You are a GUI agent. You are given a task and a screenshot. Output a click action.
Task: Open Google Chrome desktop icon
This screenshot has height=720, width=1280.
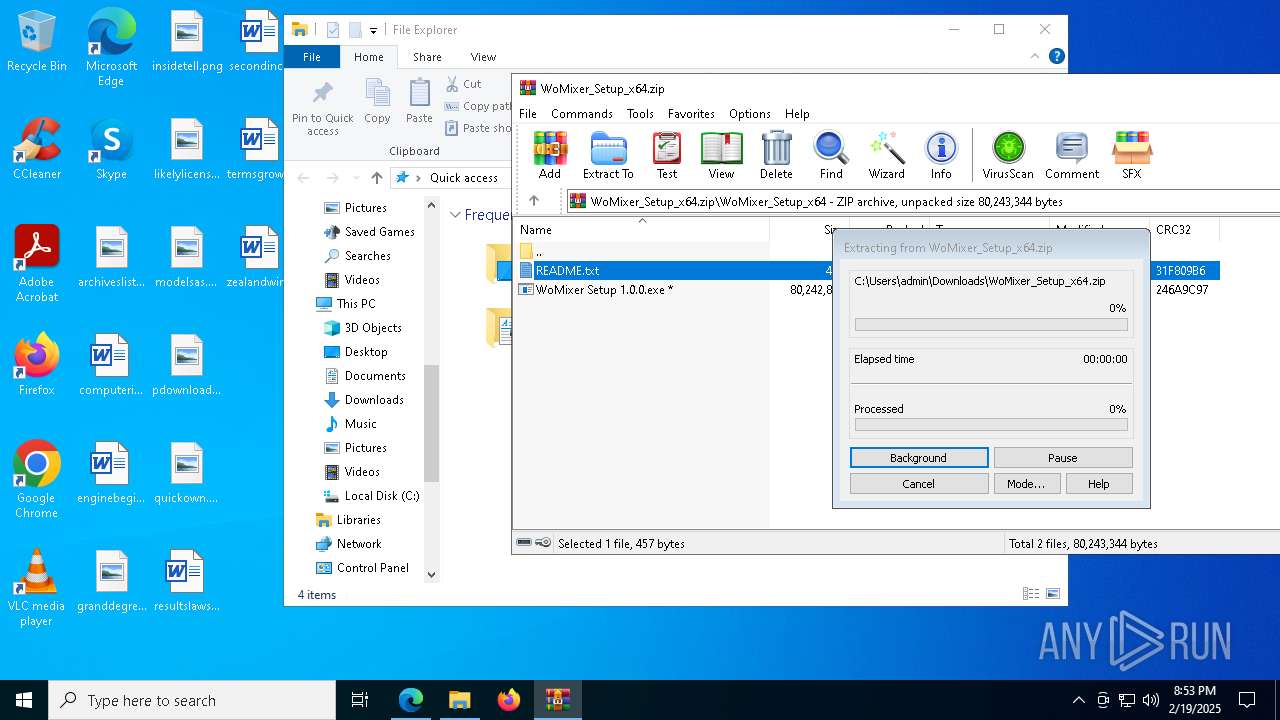click(37, 480)
